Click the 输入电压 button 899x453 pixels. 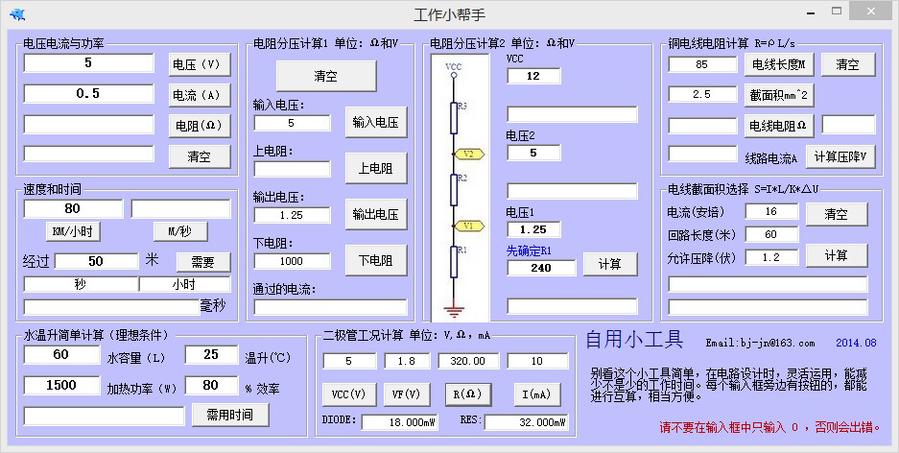point(375,122)
